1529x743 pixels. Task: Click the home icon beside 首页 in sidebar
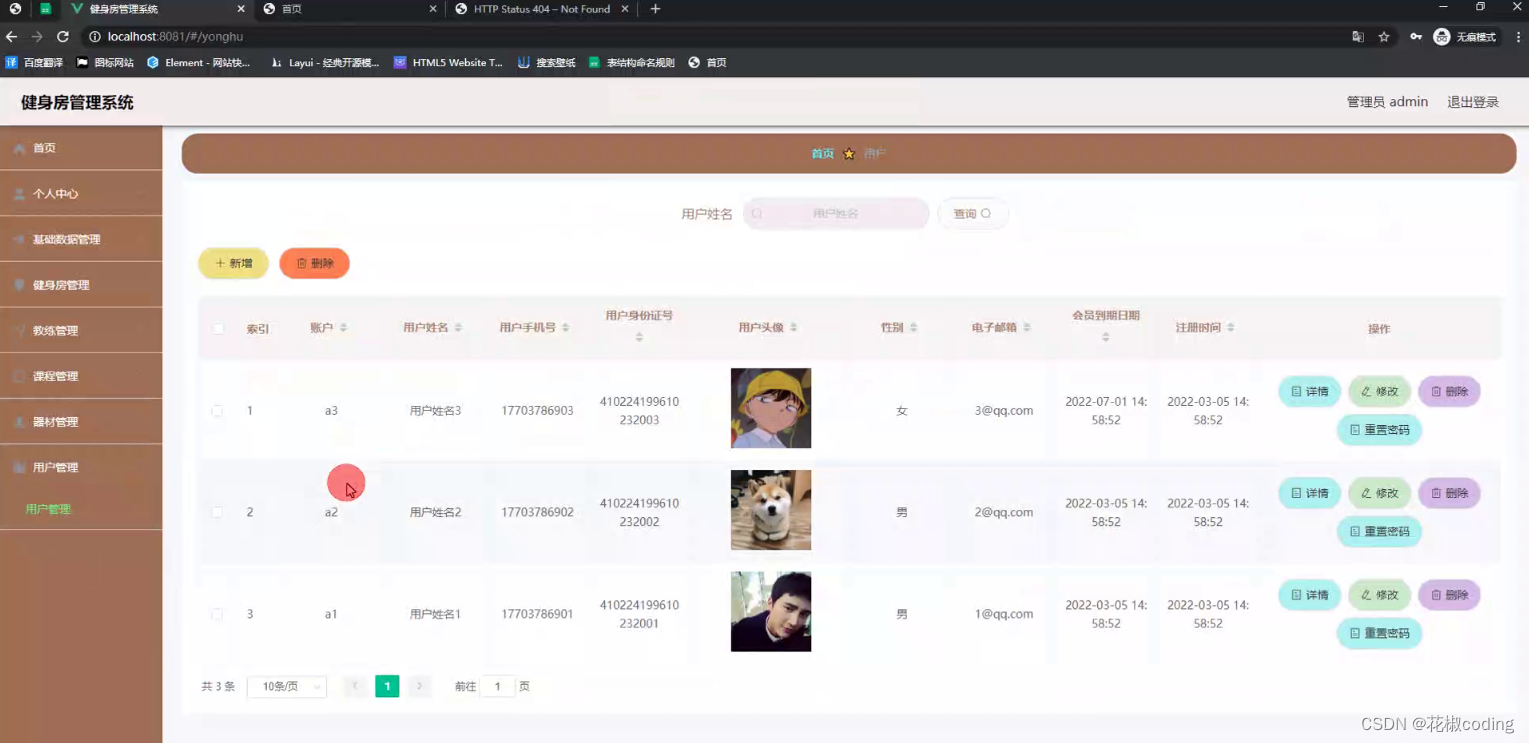point(19,147)
